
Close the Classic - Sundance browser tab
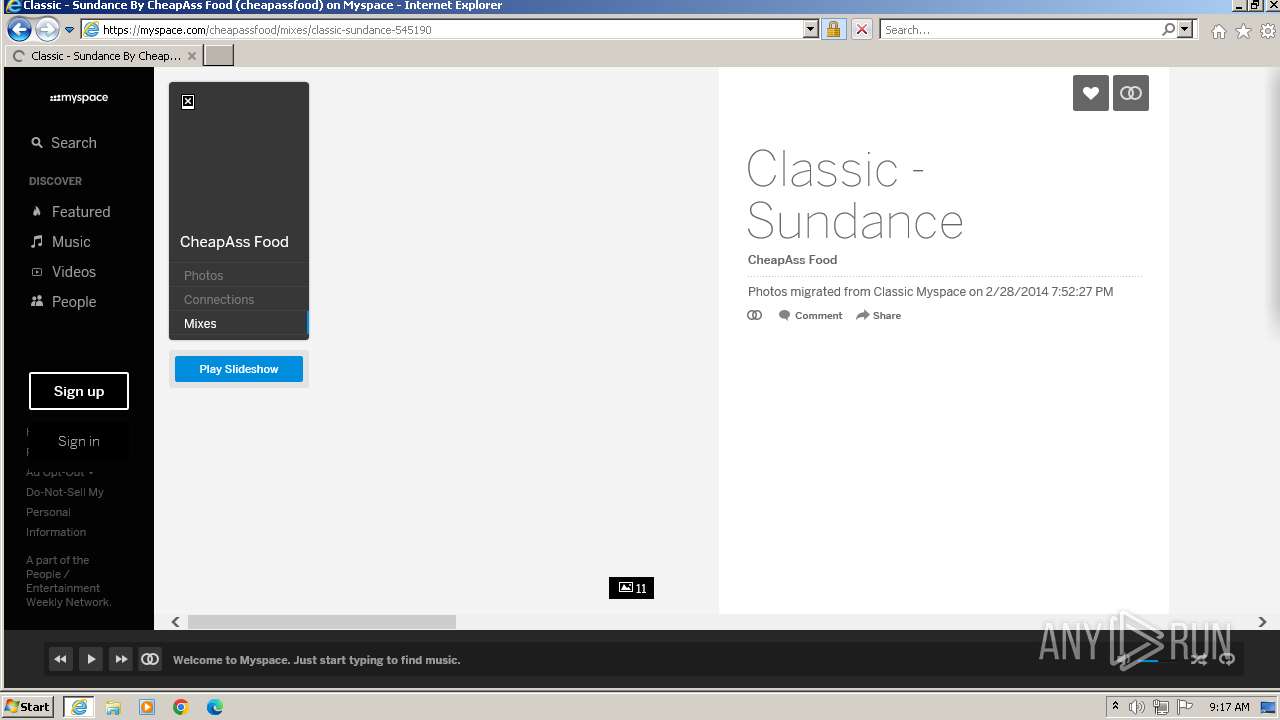tap(192, 56)
